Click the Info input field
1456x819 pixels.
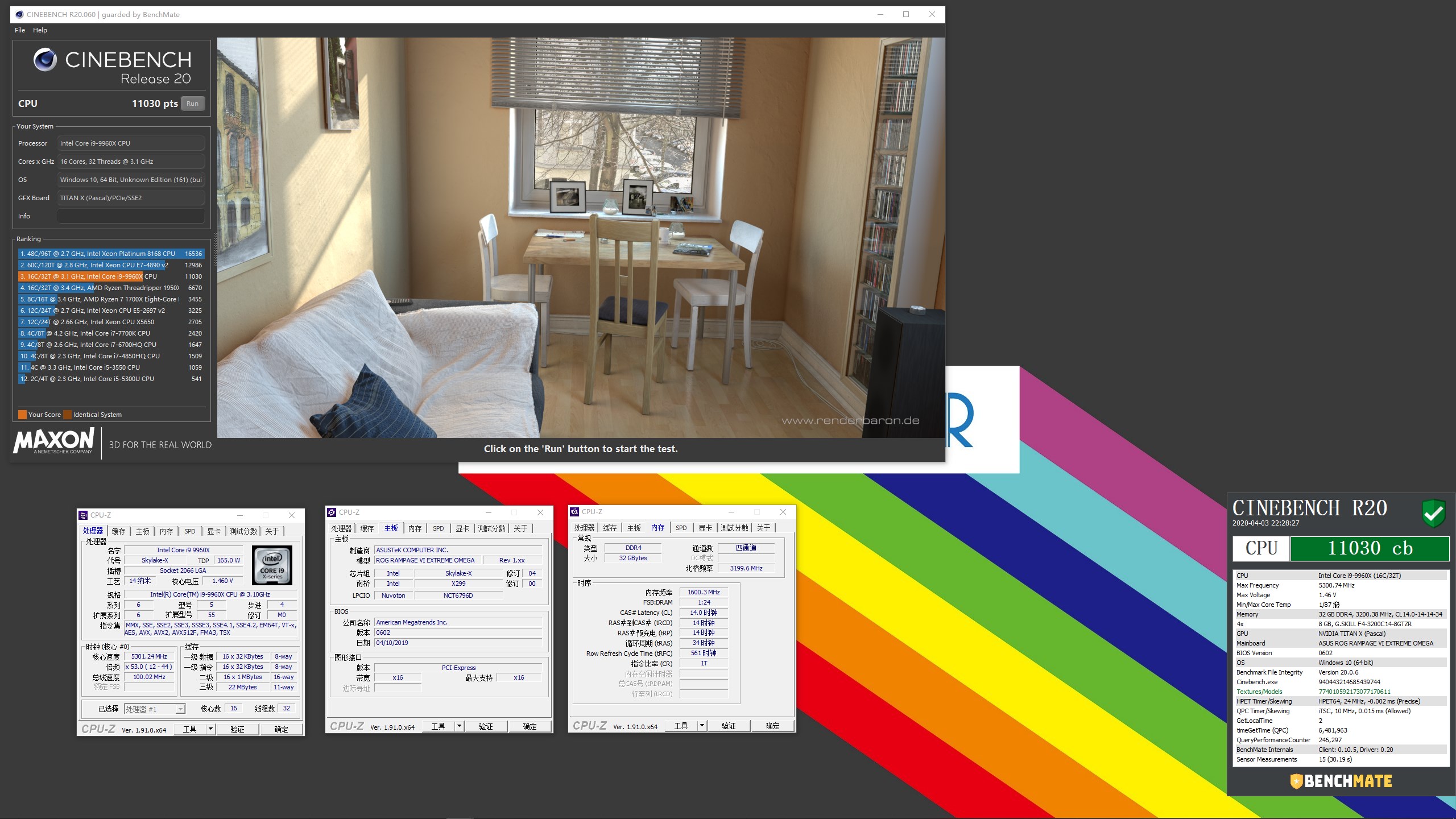pos(131,216)
